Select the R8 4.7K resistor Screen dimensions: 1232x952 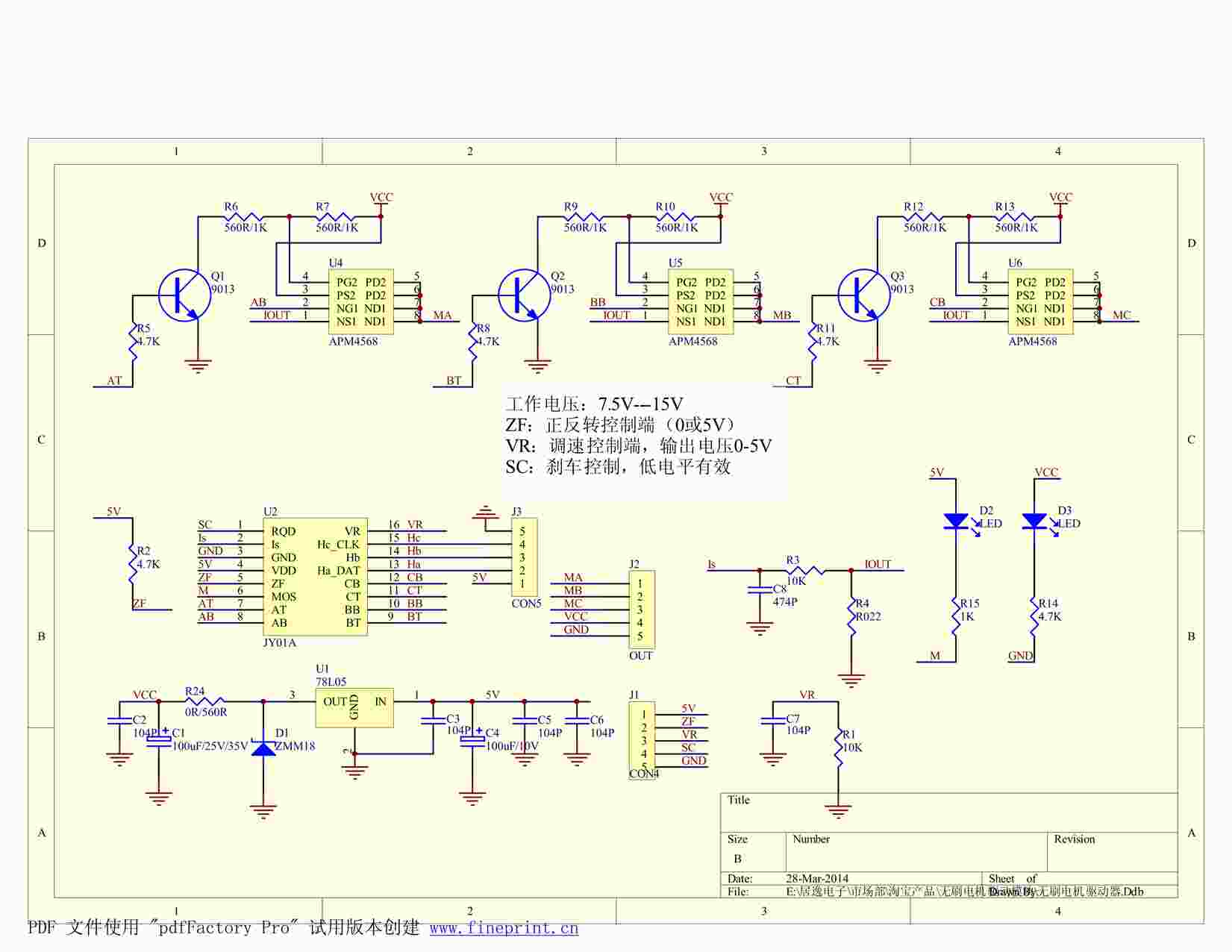472,341
